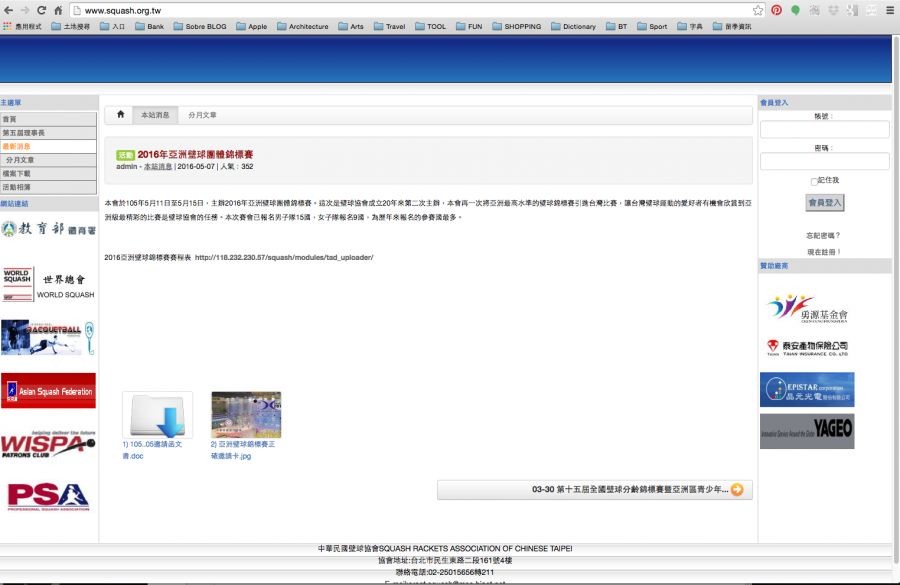The width and height of the screenshot is (900, 585).
Task: Open the tad_uploader URL link in the article
Action: tap(284, 257)
